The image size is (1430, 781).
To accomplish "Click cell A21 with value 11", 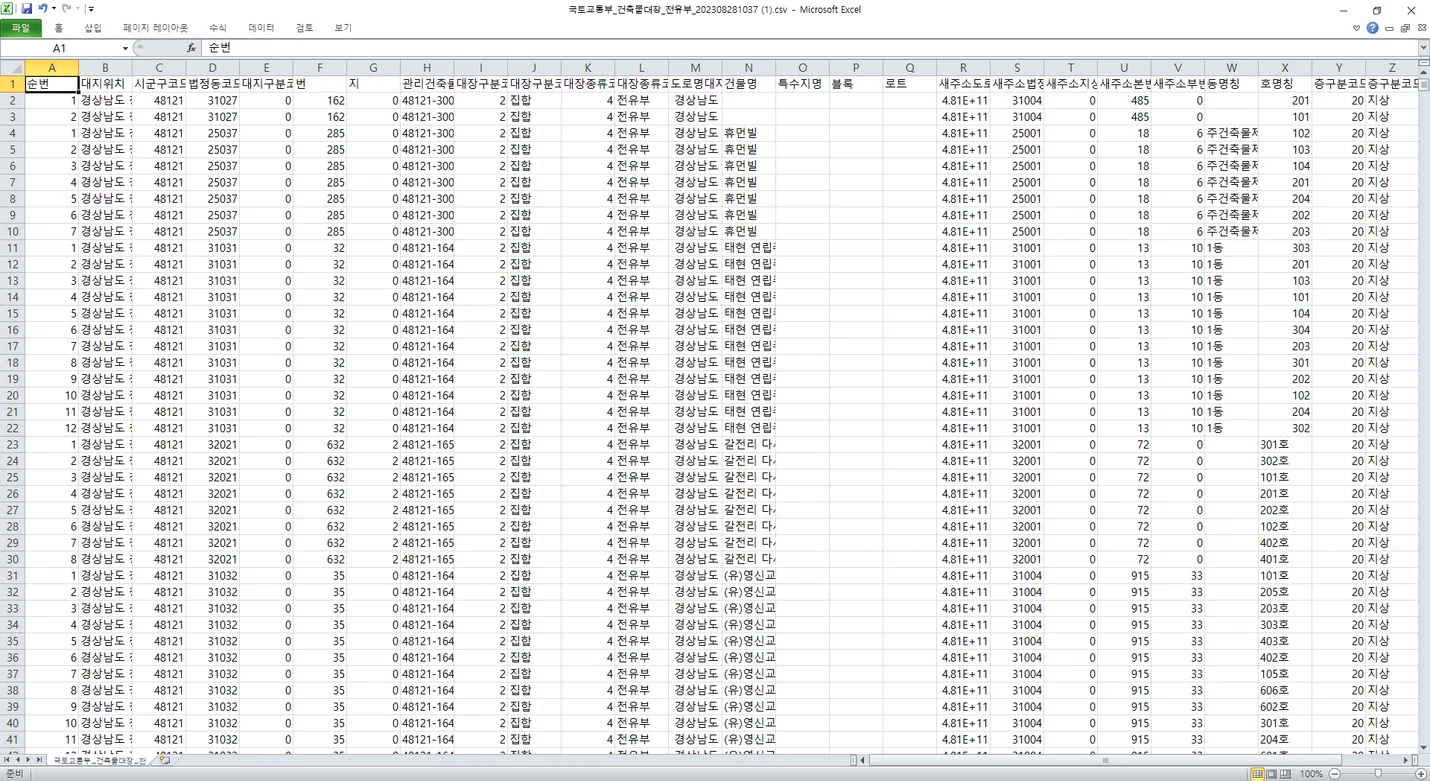I will point(51,412).
